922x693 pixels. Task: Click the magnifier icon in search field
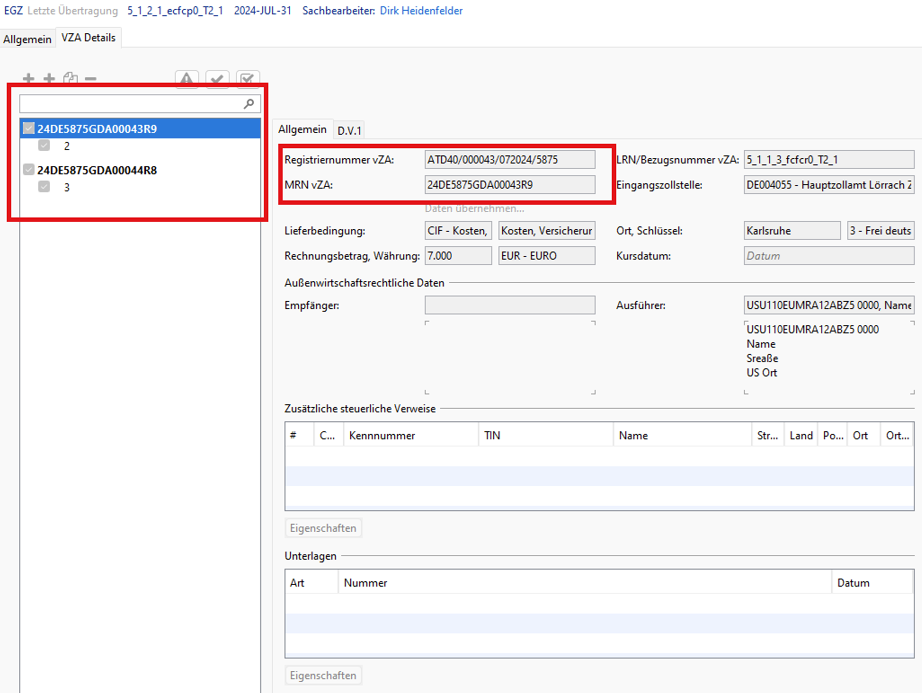(249, 104)
